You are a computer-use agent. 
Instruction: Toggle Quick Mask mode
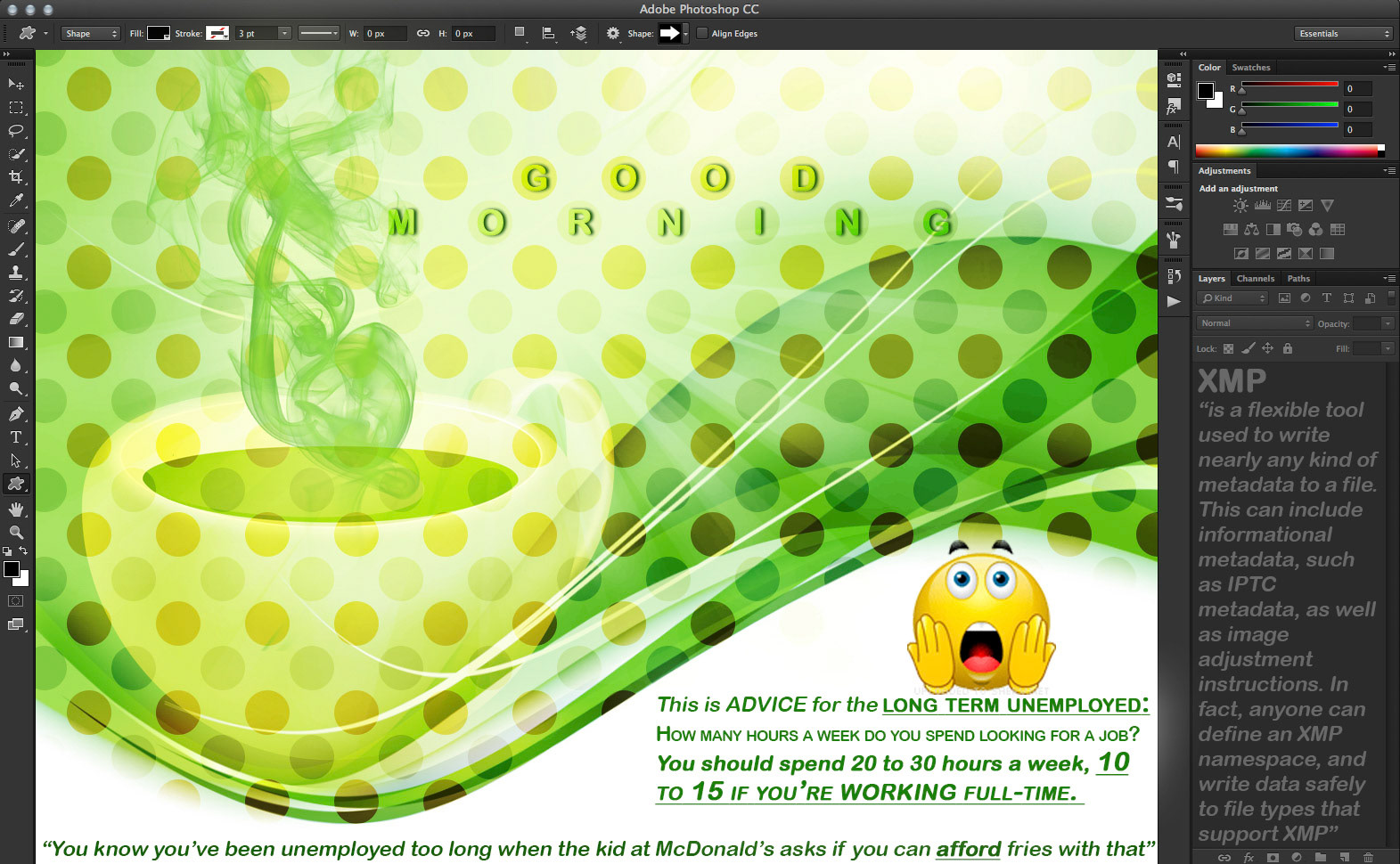pos(16,601)
